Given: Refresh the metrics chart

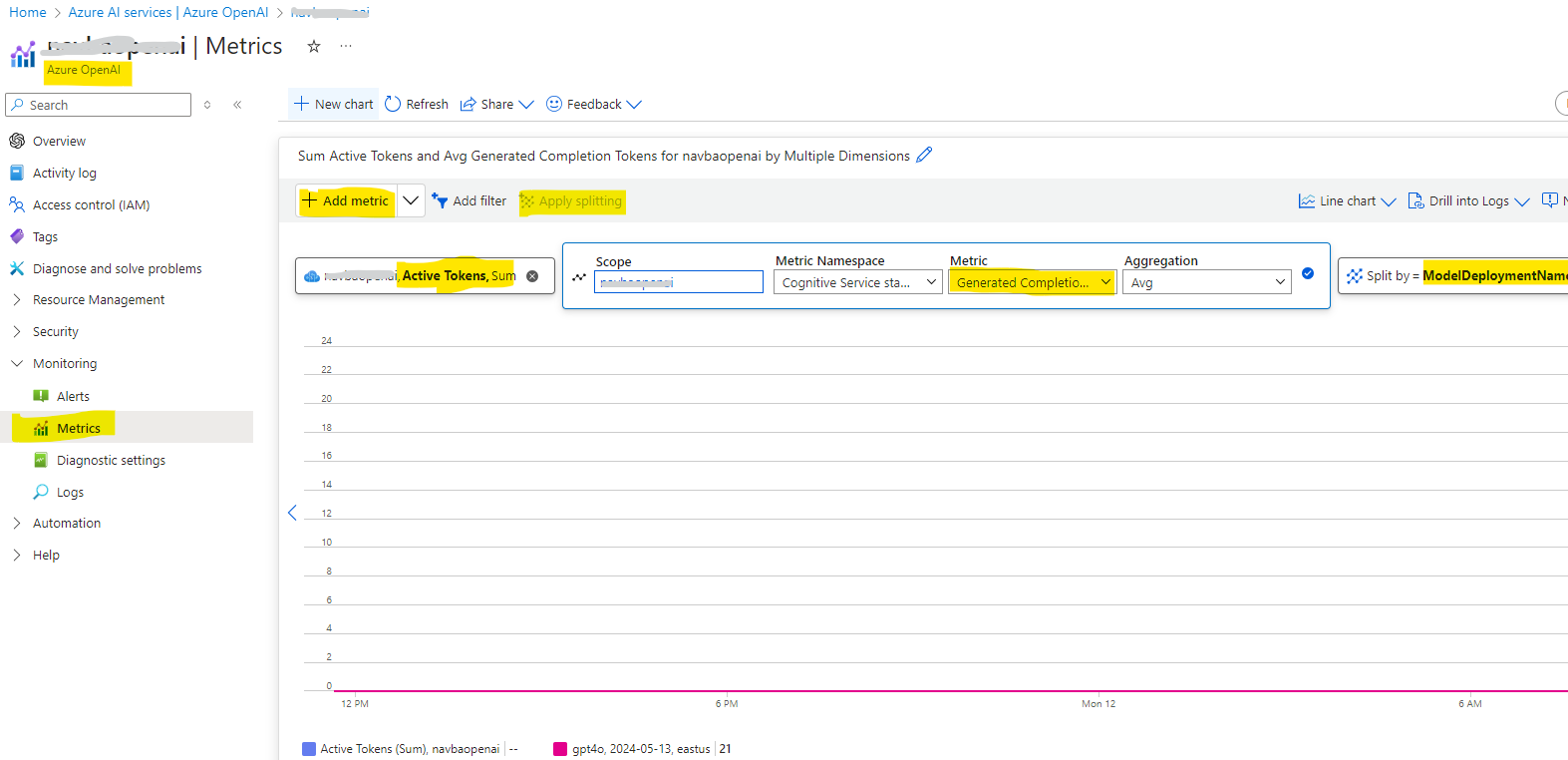Looking at the screenshot, I should point(417,104).
